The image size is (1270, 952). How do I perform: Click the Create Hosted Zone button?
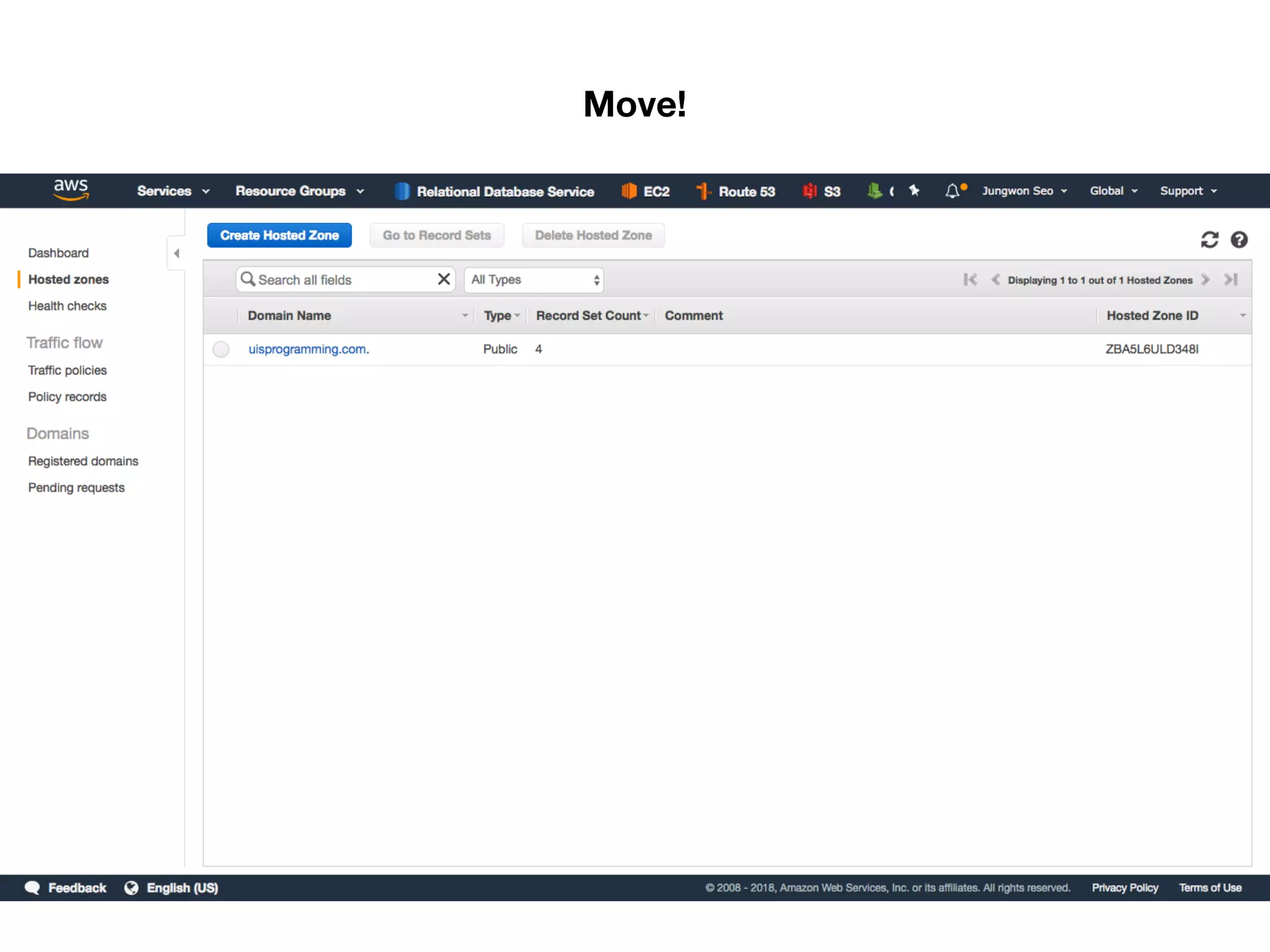pos(279,236)
